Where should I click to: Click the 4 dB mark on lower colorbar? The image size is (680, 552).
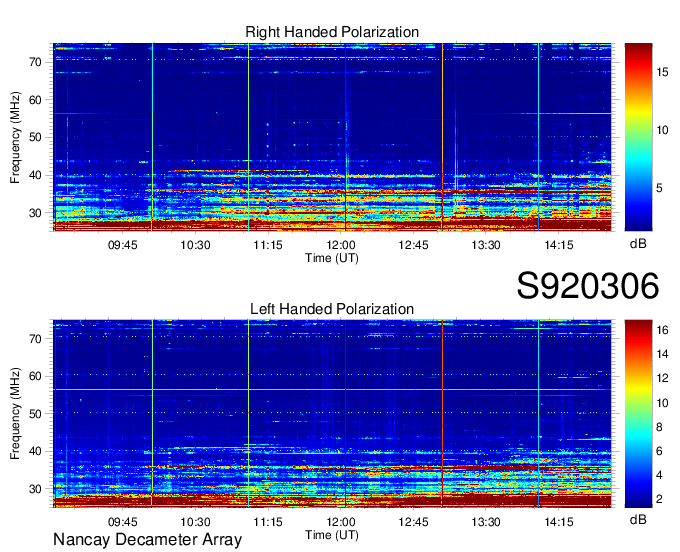point(660,475)
